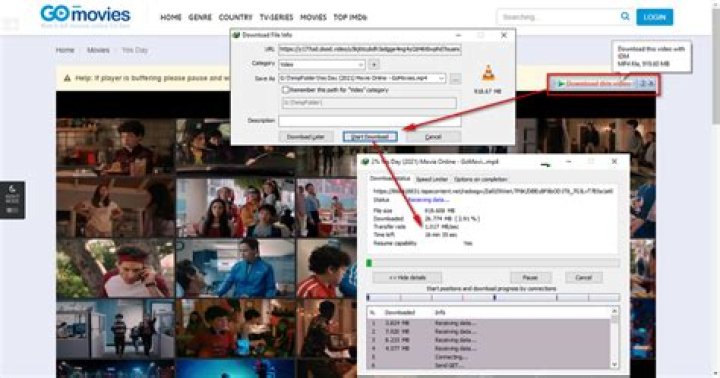Click the plus icon next to Category
Image resolution: width=720 pixels, height=378 pixels.
tap(374, 64)
